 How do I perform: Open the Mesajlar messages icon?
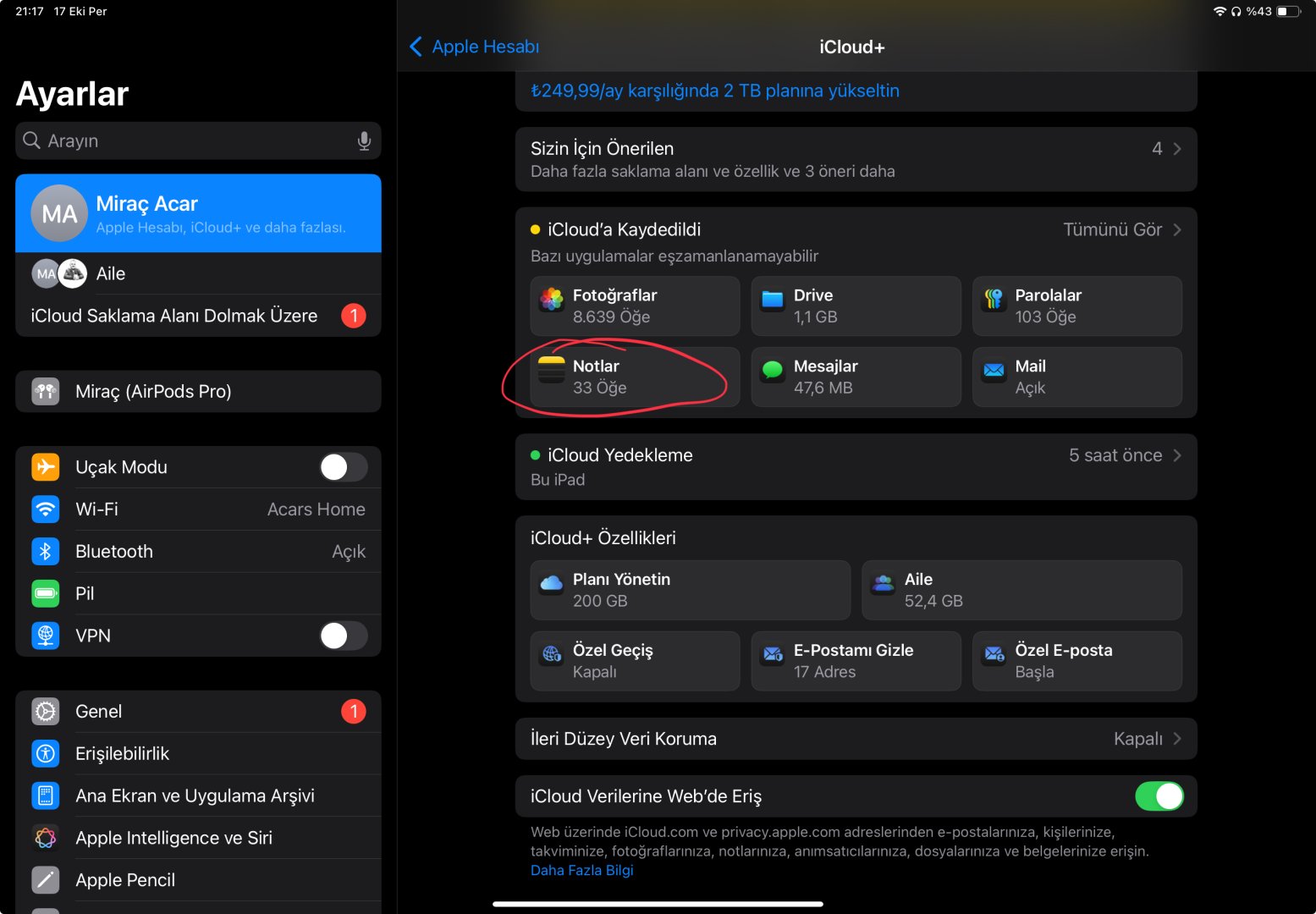(x=773, y=370)
